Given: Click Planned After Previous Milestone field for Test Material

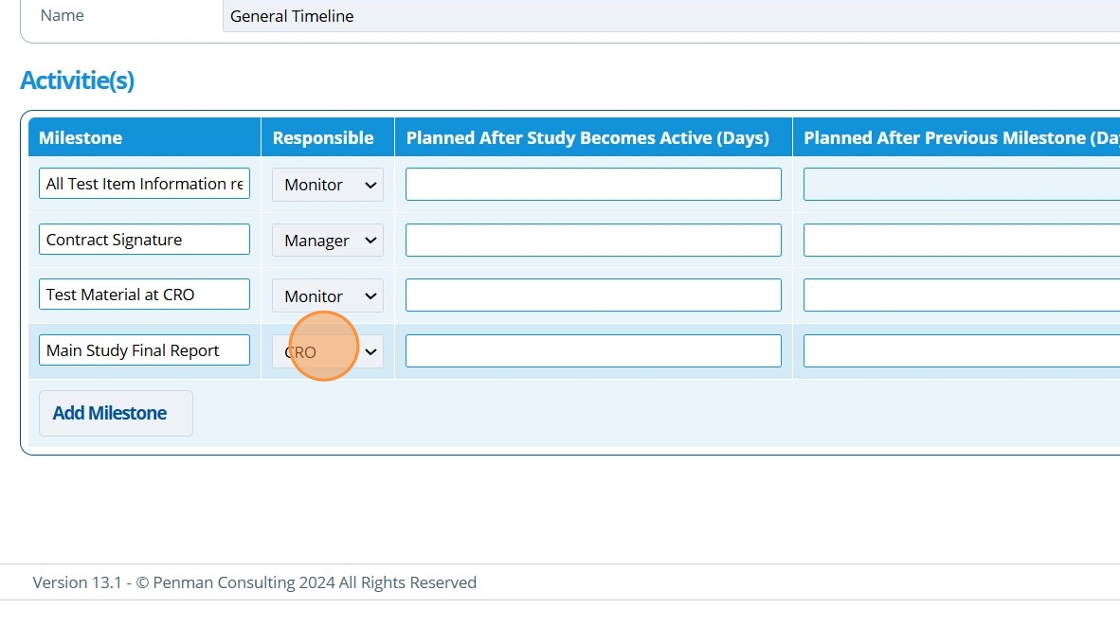Looking at the screenshot, I should click(960, 295).
